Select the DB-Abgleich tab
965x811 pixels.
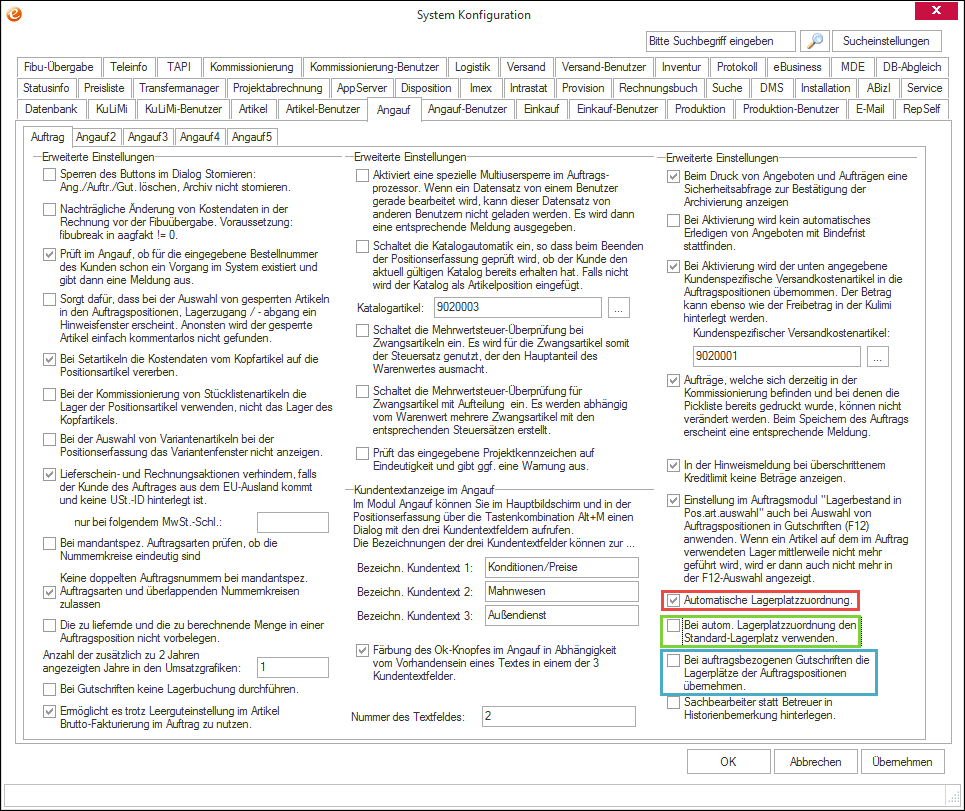(x=912, y=67)
